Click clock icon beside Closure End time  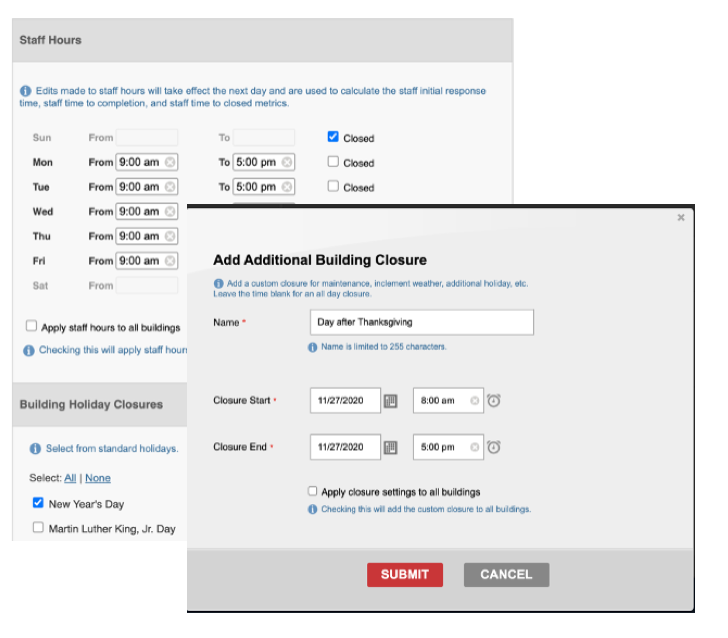click(494, 447)
